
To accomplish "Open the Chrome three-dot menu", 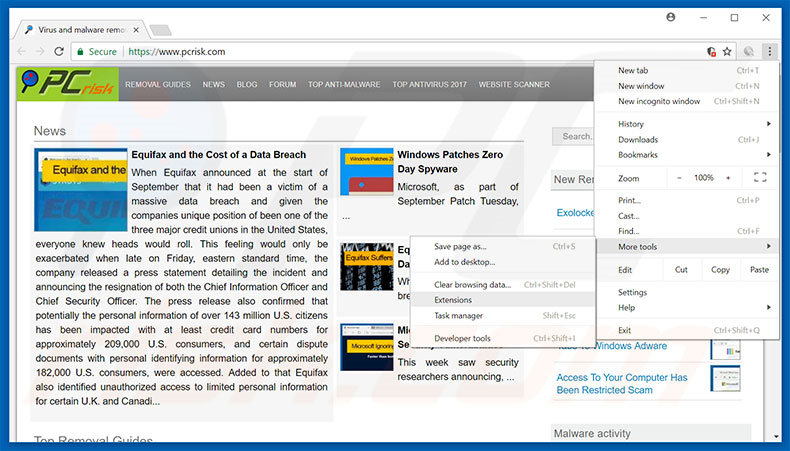I will tap(769, 51).
